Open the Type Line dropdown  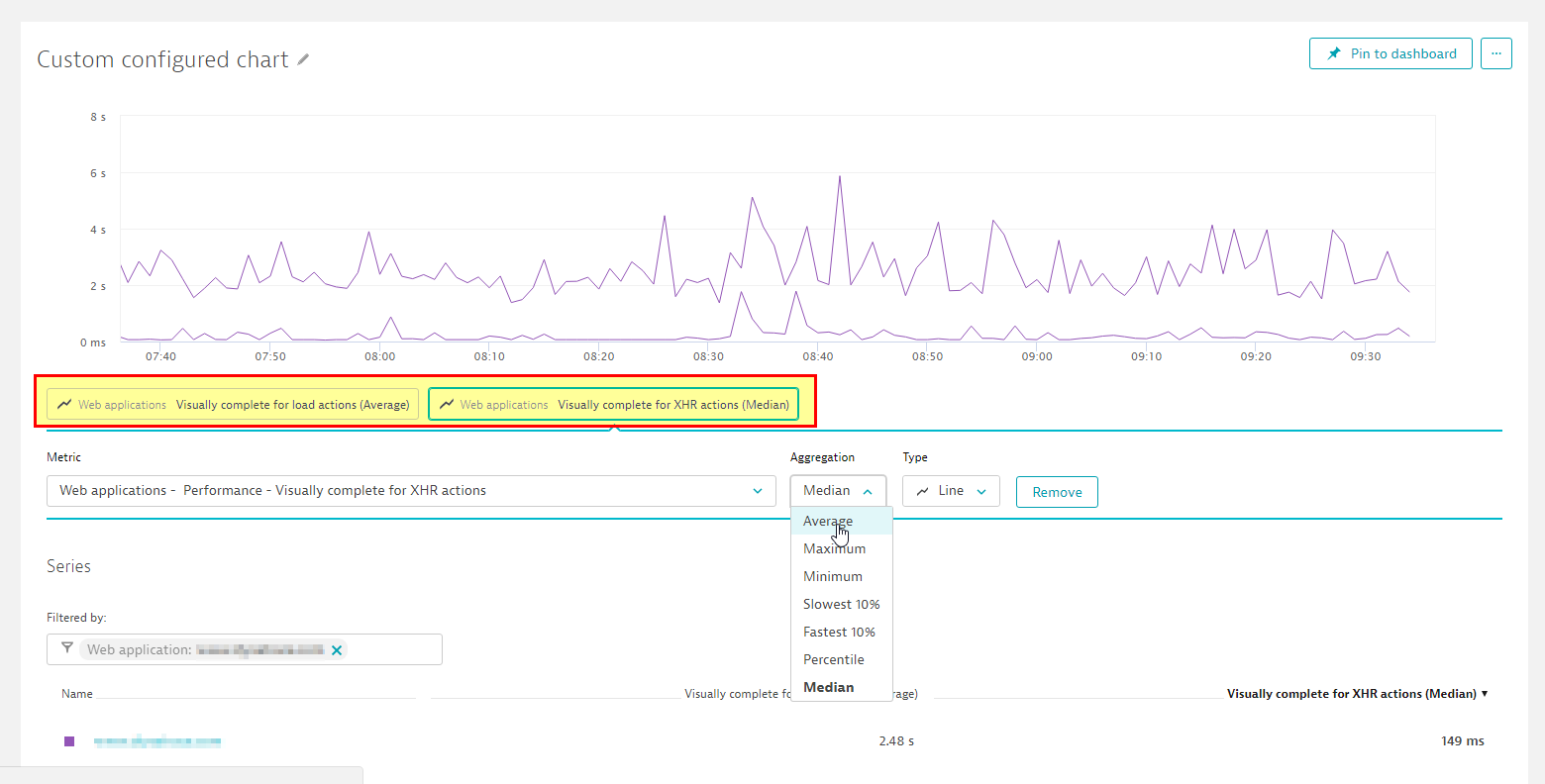[x=951, y=491]
